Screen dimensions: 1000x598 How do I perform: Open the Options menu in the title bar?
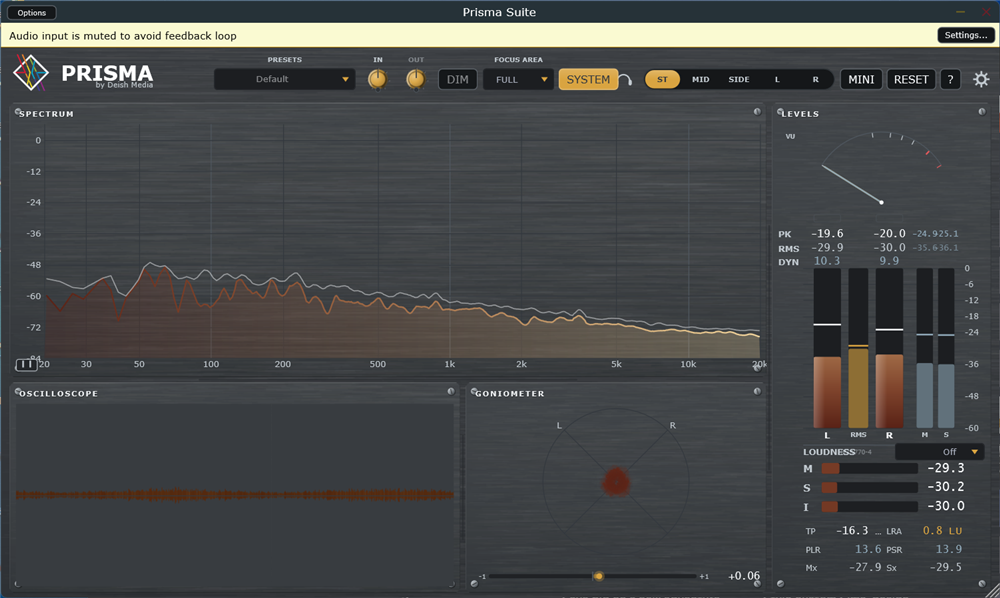click(31, 12)
